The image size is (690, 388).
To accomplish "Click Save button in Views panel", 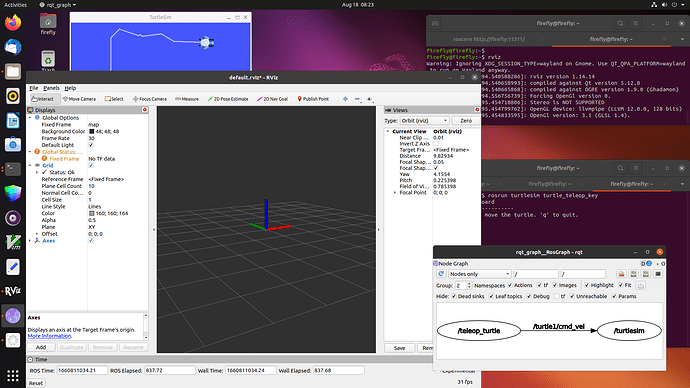I will pyautogui.click(x=399, y=348).
